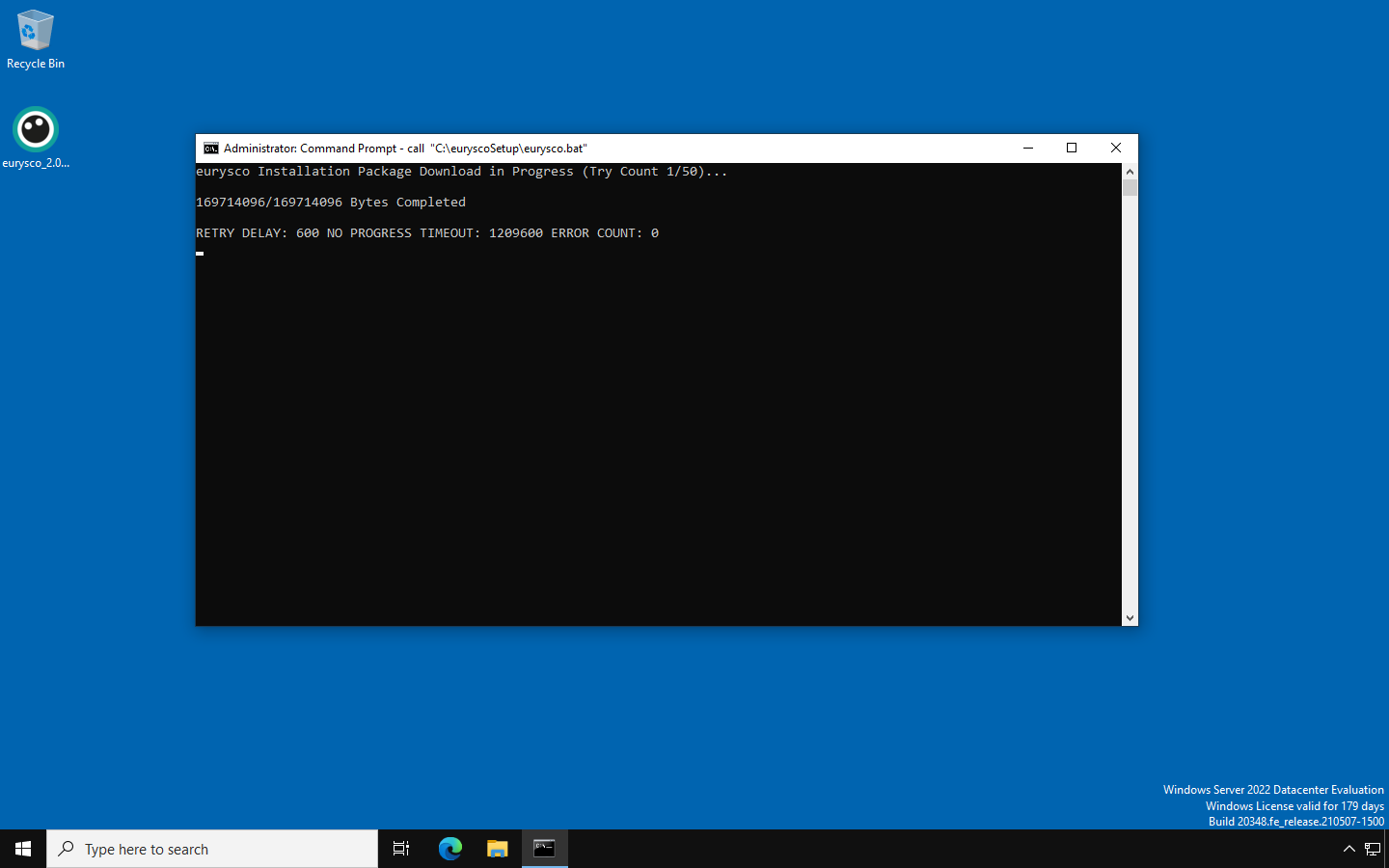Click the Command Prompt title bar icon
This screenshot has height=868, width=1389.
click(210, 149)
